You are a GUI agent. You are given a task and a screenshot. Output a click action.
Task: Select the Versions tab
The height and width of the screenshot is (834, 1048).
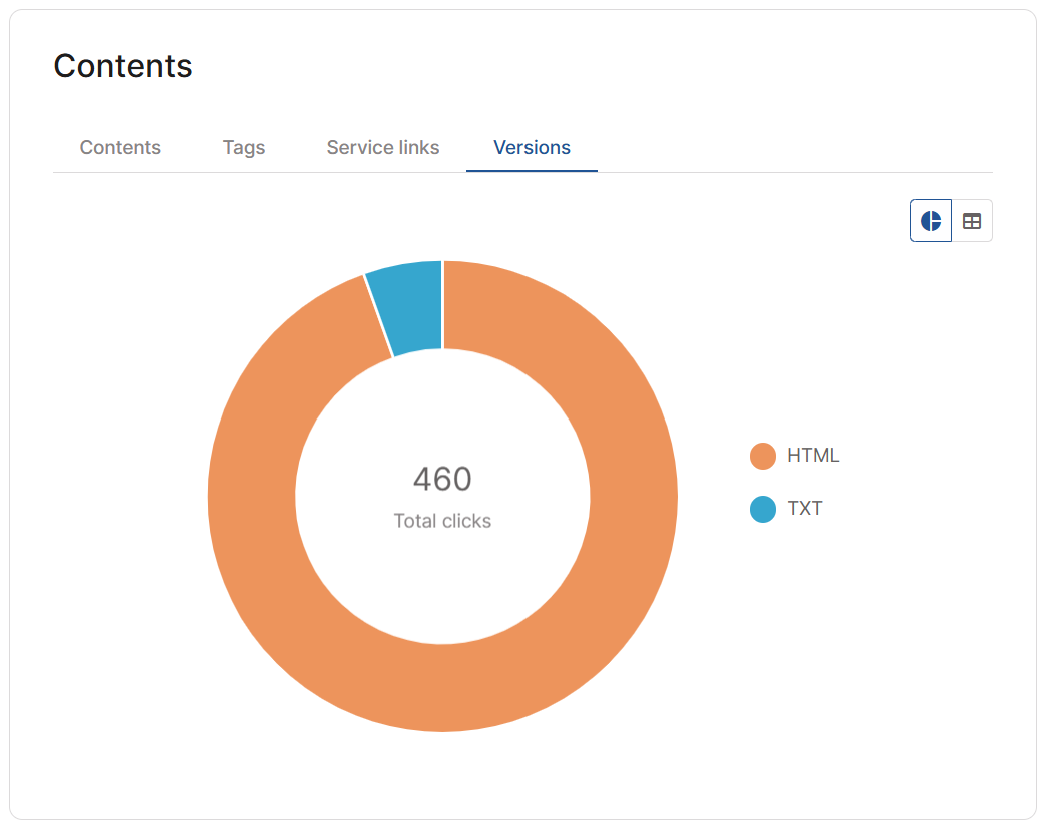click(532, 147)
